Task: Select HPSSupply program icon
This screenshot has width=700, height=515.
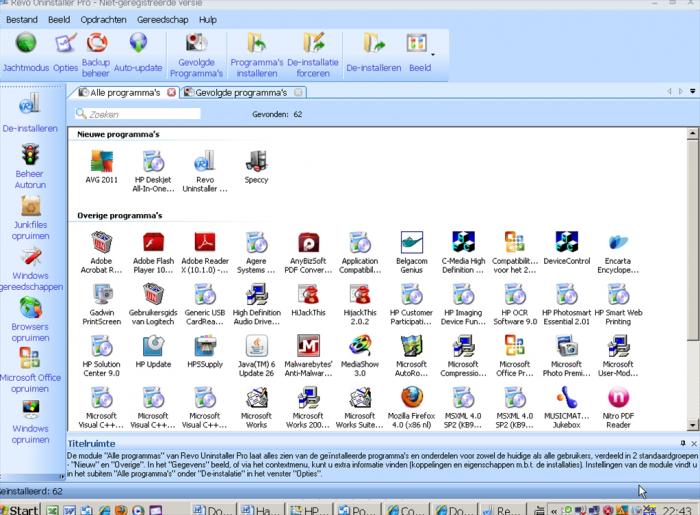Action: [205, 352]
